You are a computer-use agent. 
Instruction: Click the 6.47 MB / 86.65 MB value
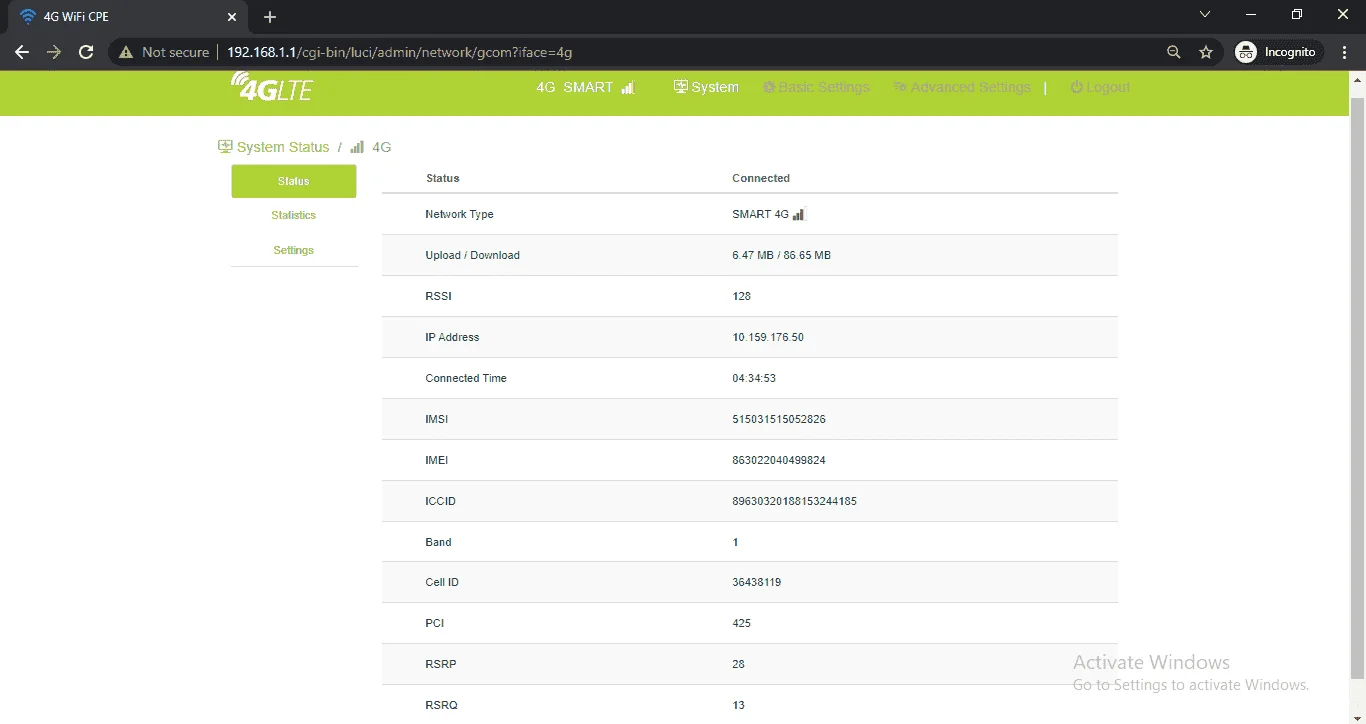[x=781, y=255]
